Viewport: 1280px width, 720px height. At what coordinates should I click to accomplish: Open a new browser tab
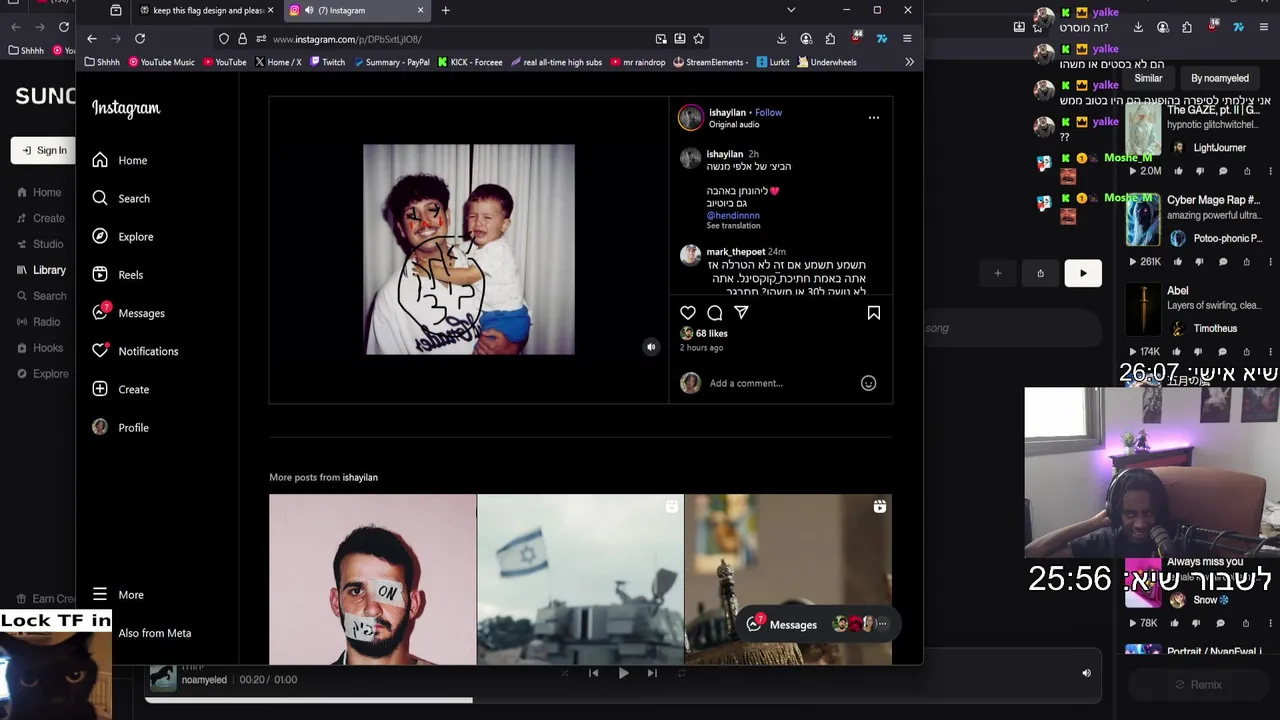pyautogui.click(x=445, y=10)
